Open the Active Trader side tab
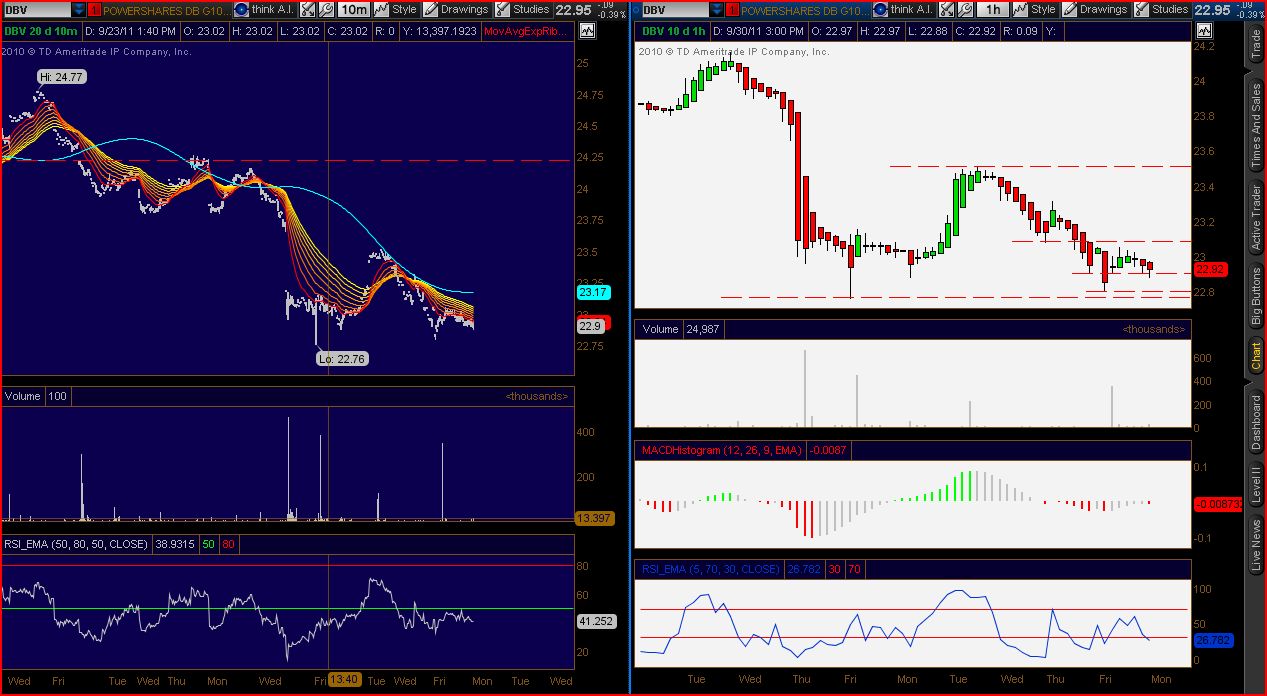 (1256, 218)
